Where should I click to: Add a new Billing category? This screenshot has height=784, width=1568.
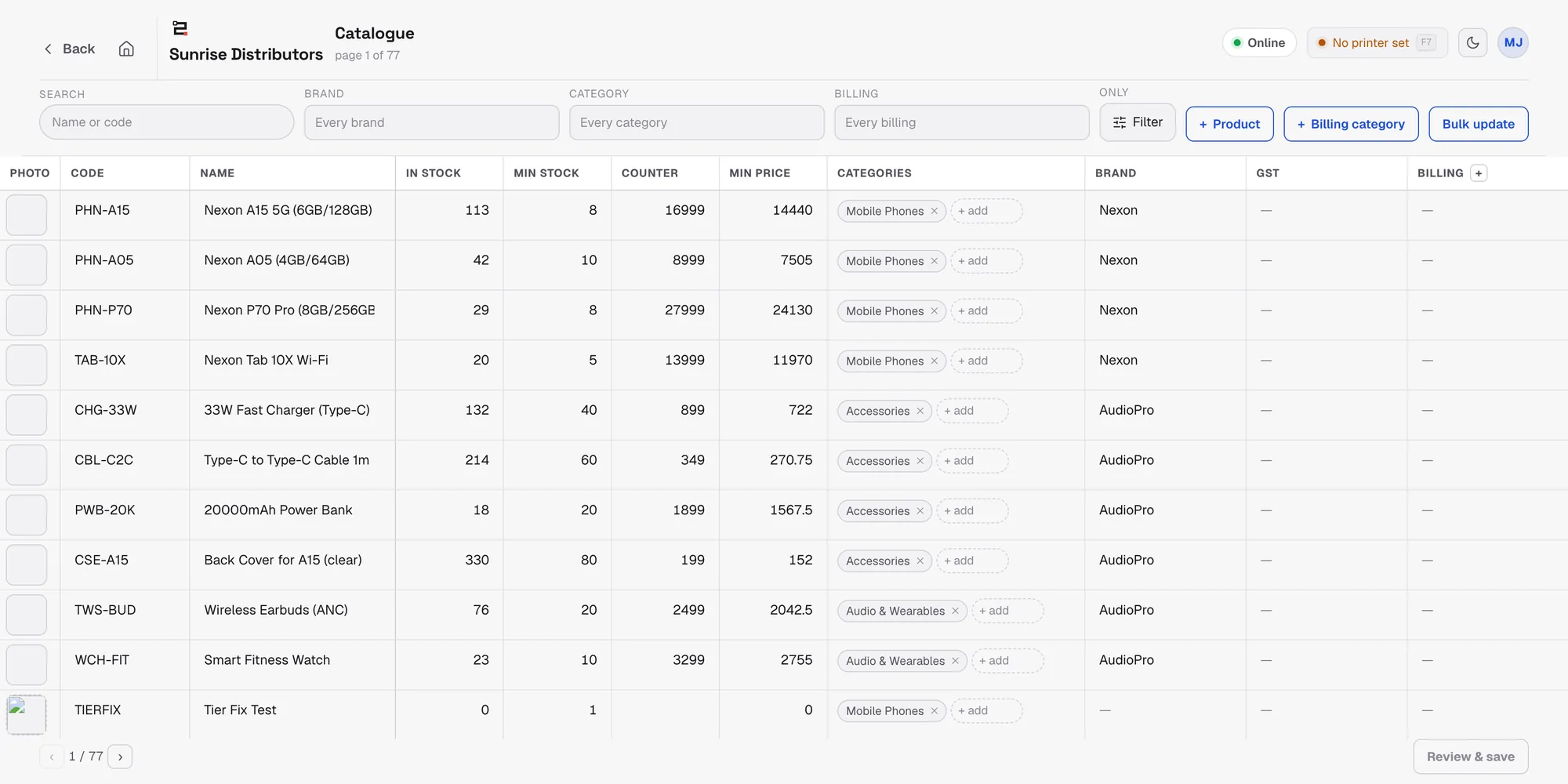(x=1351, y=124)
